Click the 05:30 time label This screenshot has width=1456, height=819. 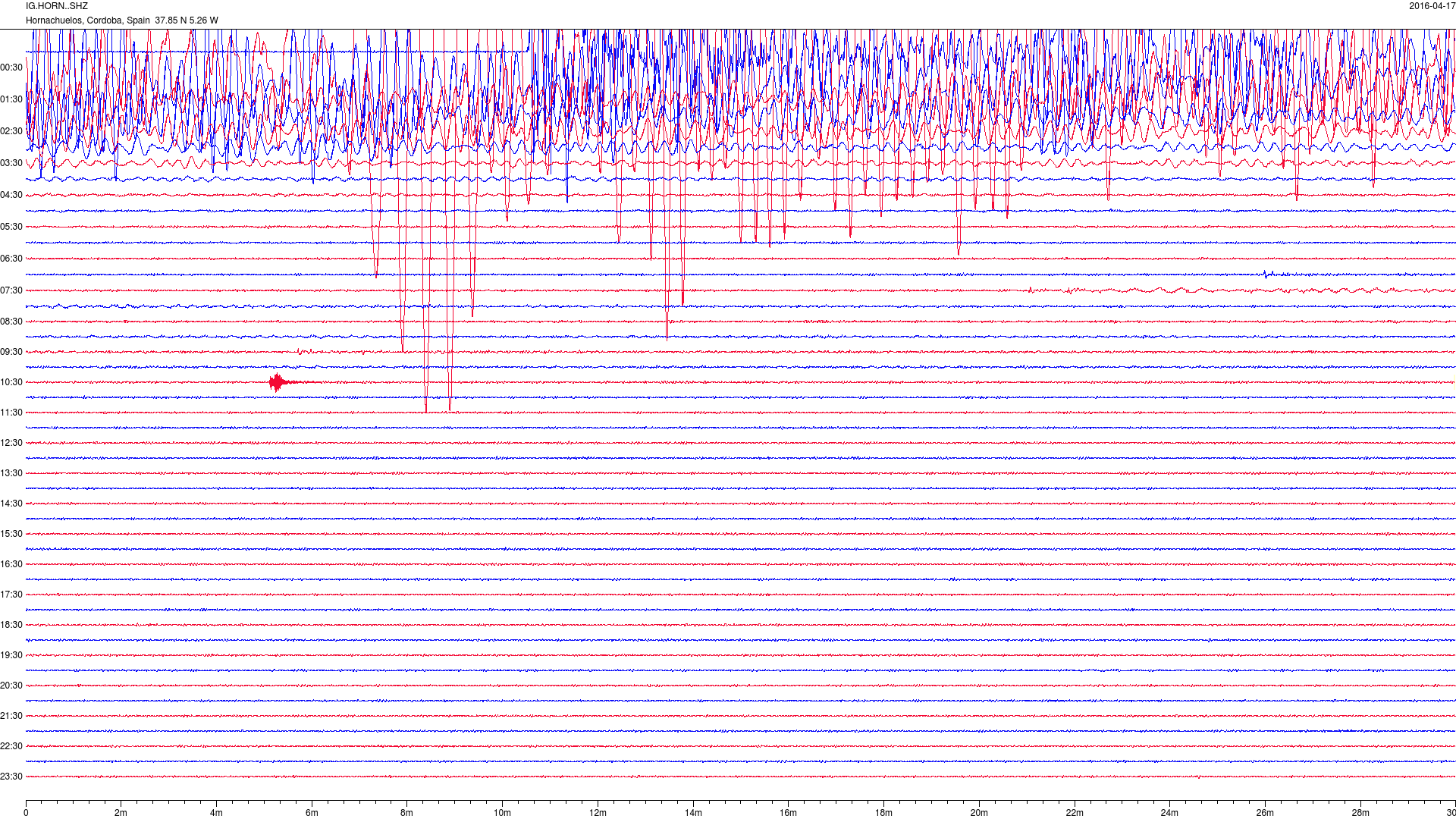click(x=11, y=227)
